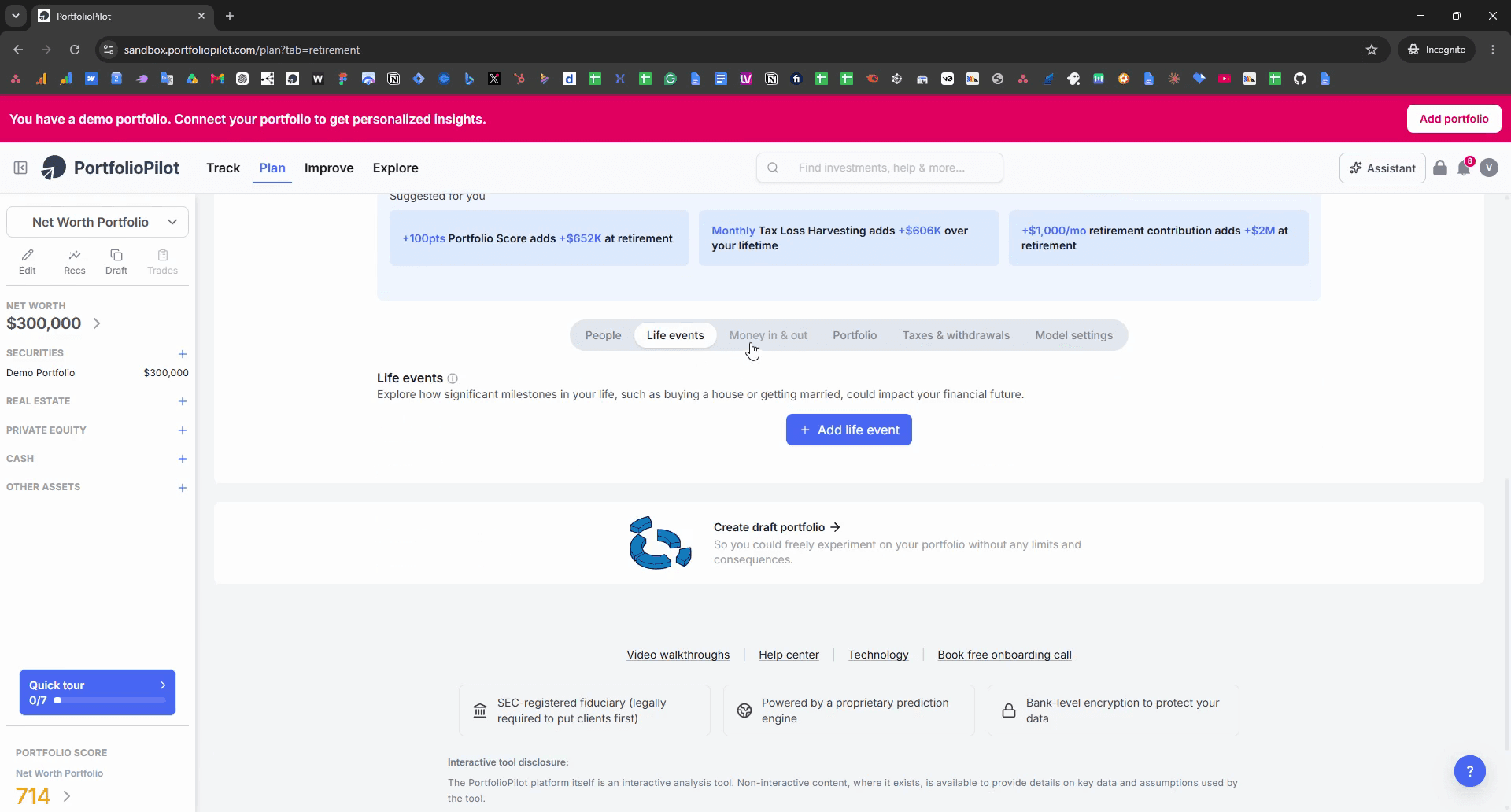
Task: Click the PortfolioPilot logo
Action: 110,168
